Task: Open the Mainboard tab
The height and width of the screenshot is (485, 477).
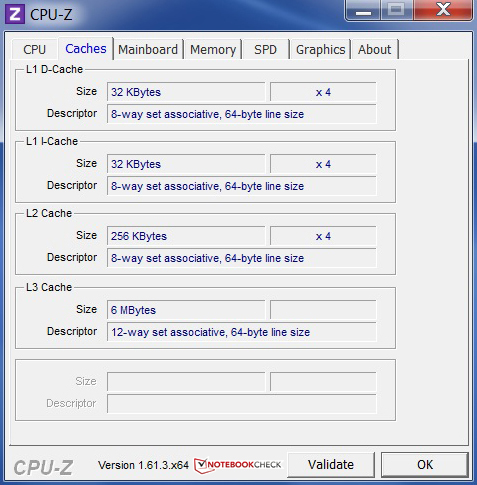Action: [x=148, y=50]
